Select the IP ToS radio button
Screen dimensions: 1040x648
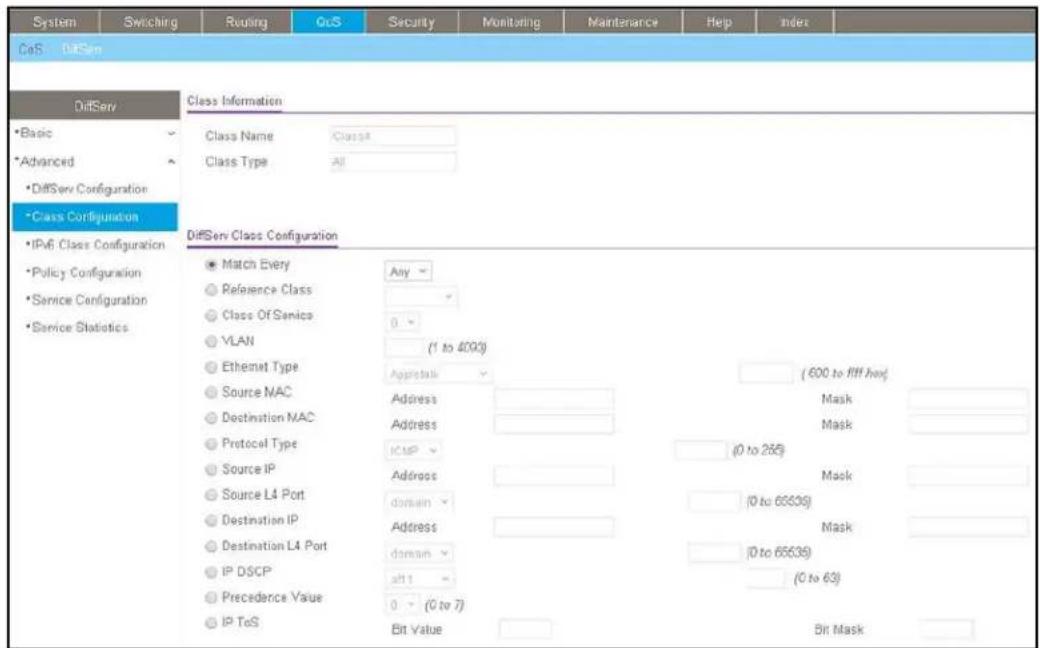point(211,623)
